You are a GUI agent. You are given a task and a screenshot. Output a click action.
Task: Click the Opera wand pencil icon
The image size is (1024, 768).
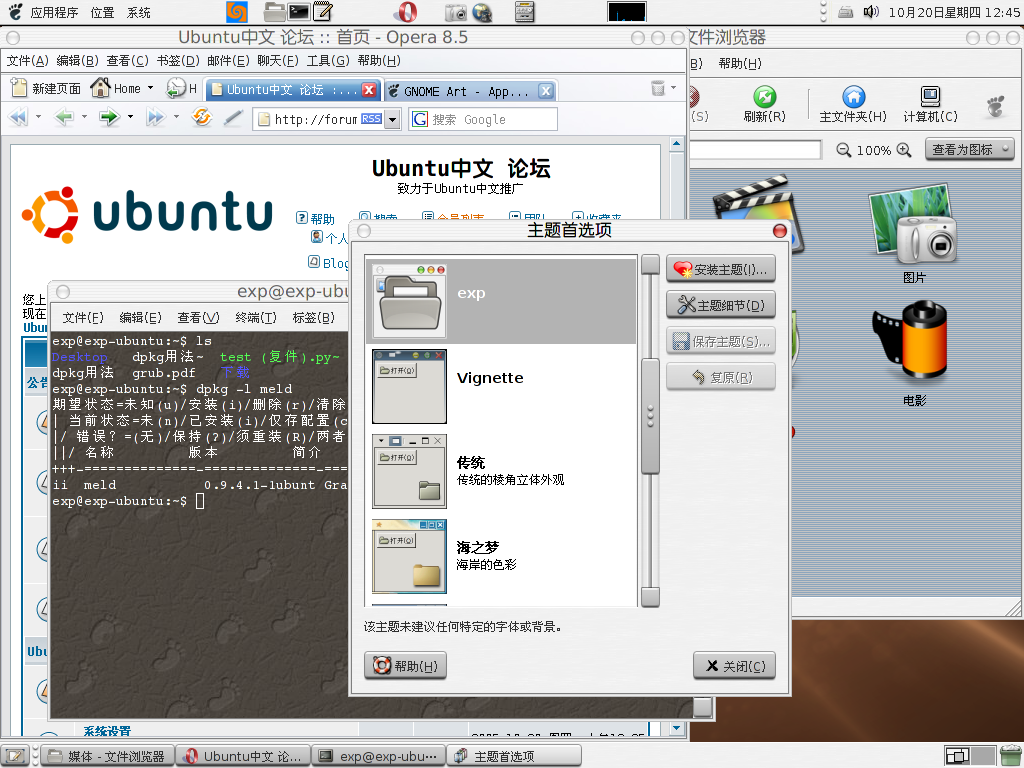(233, 118)
